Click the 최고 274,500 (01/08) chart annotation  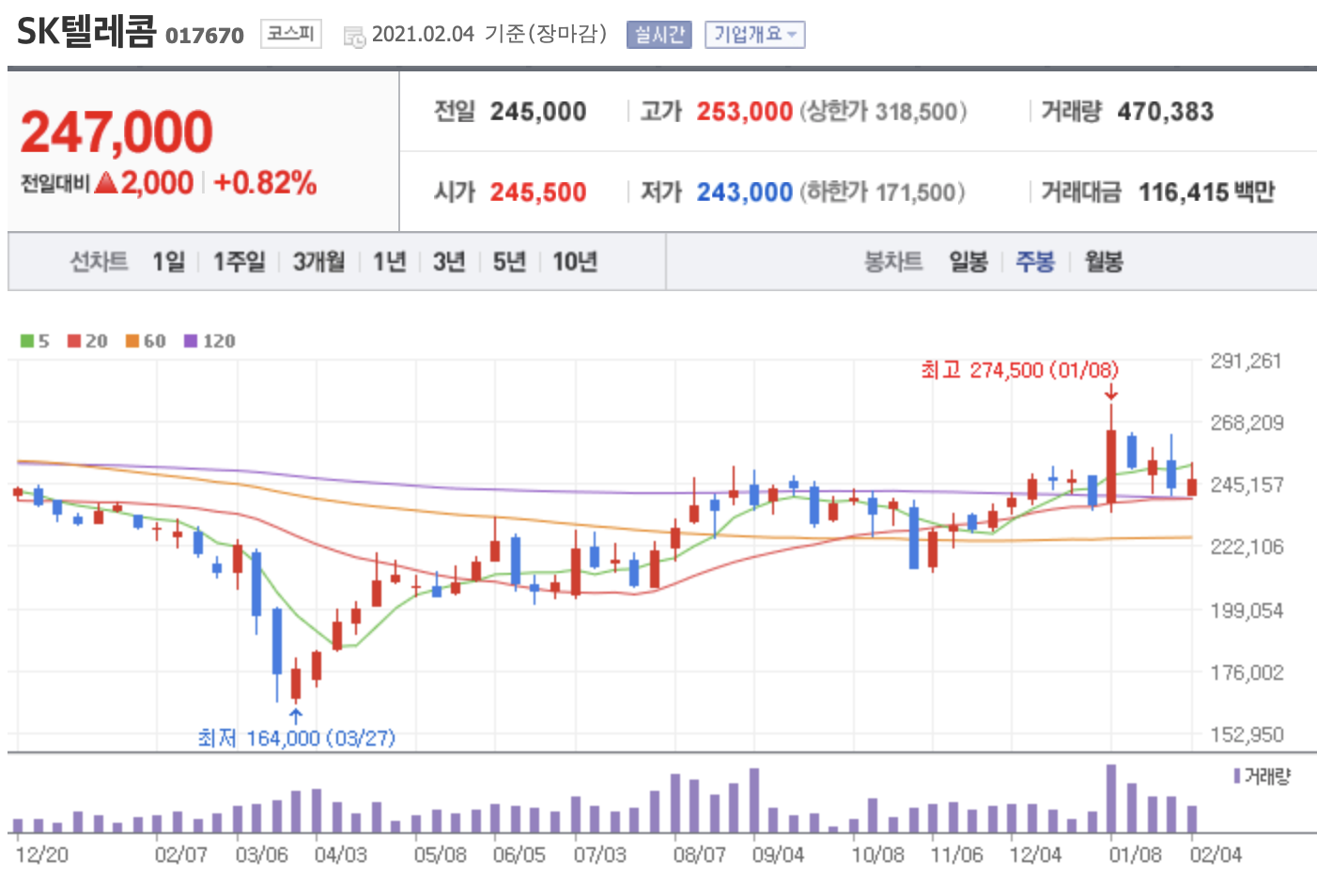1020,370
